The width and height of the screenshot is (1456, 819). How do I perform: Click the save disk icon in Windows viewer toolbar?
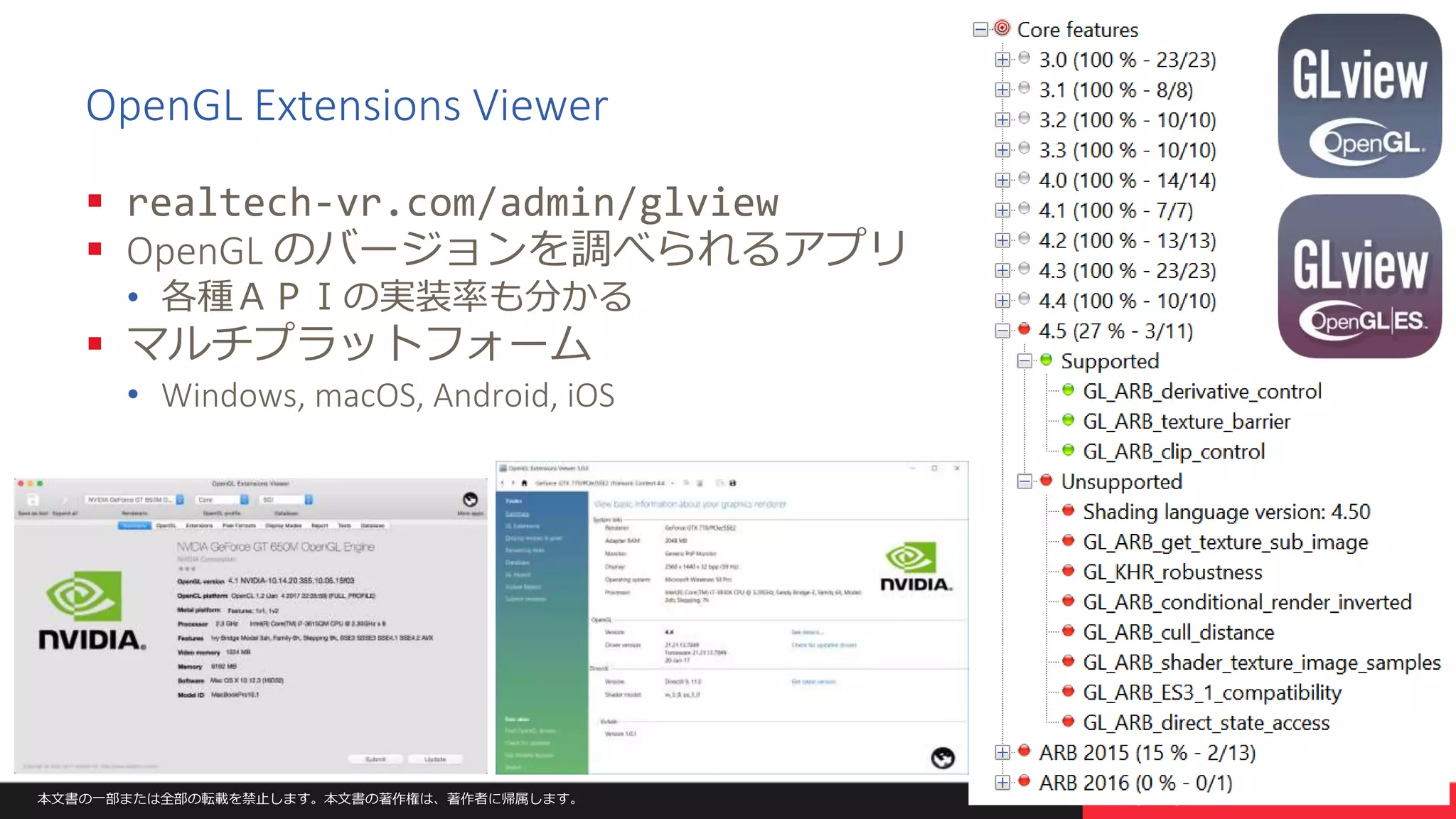tap(732, 483)
